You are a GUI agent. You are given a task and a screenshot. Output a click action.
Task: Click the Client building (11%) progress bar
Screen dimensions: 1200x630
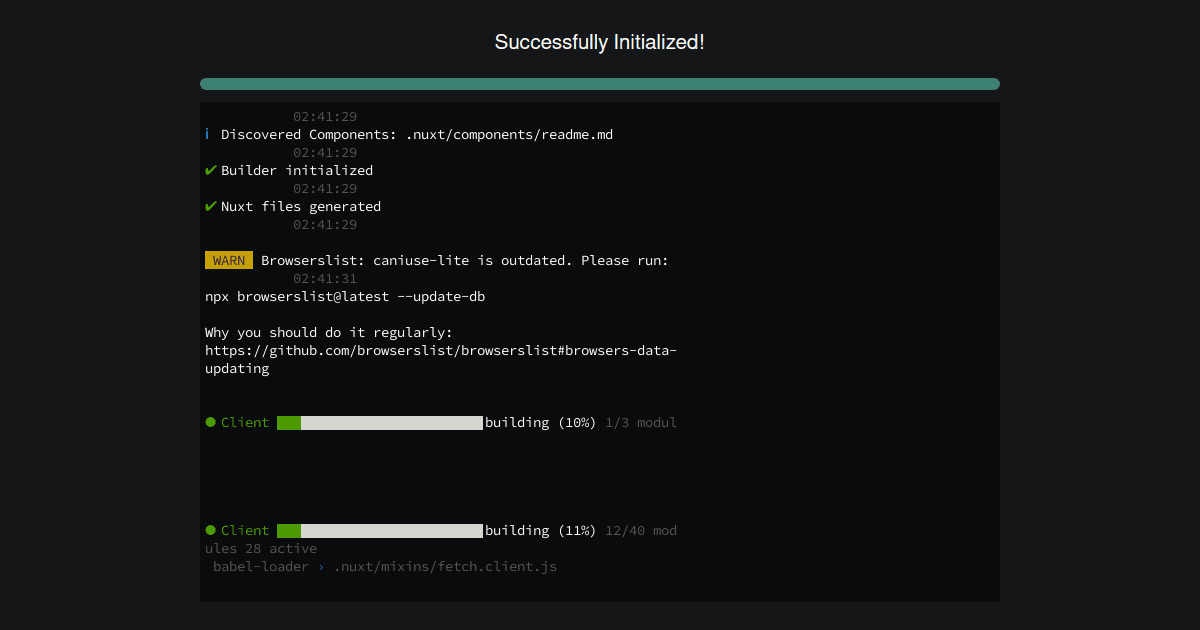pyautogui.click(x=380, y=531)
